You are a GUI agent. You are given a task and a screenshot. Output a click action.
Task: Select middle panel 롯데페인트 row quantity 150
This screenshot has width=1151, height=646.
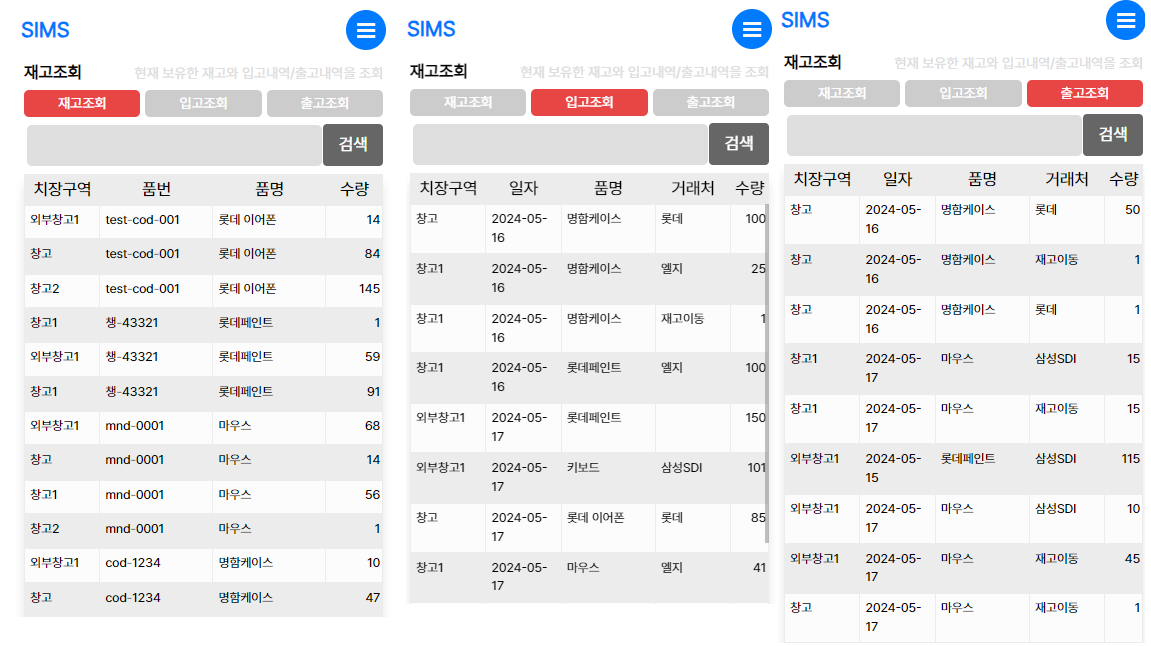pyautogui.click(x=589, y=427)
